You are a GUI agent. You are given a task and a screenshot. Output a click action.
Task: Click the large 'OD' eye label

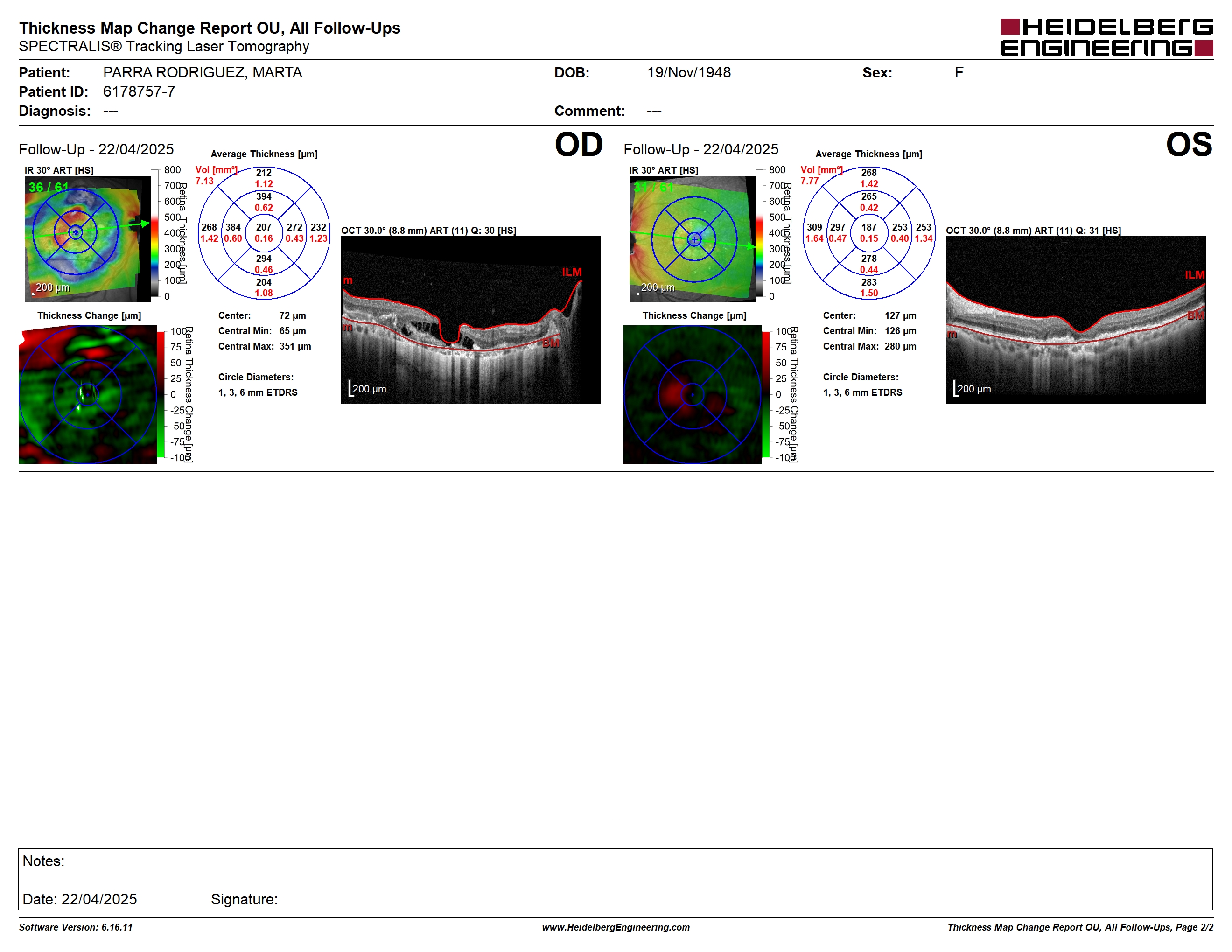pyautogui.click(x=579, y=144)
